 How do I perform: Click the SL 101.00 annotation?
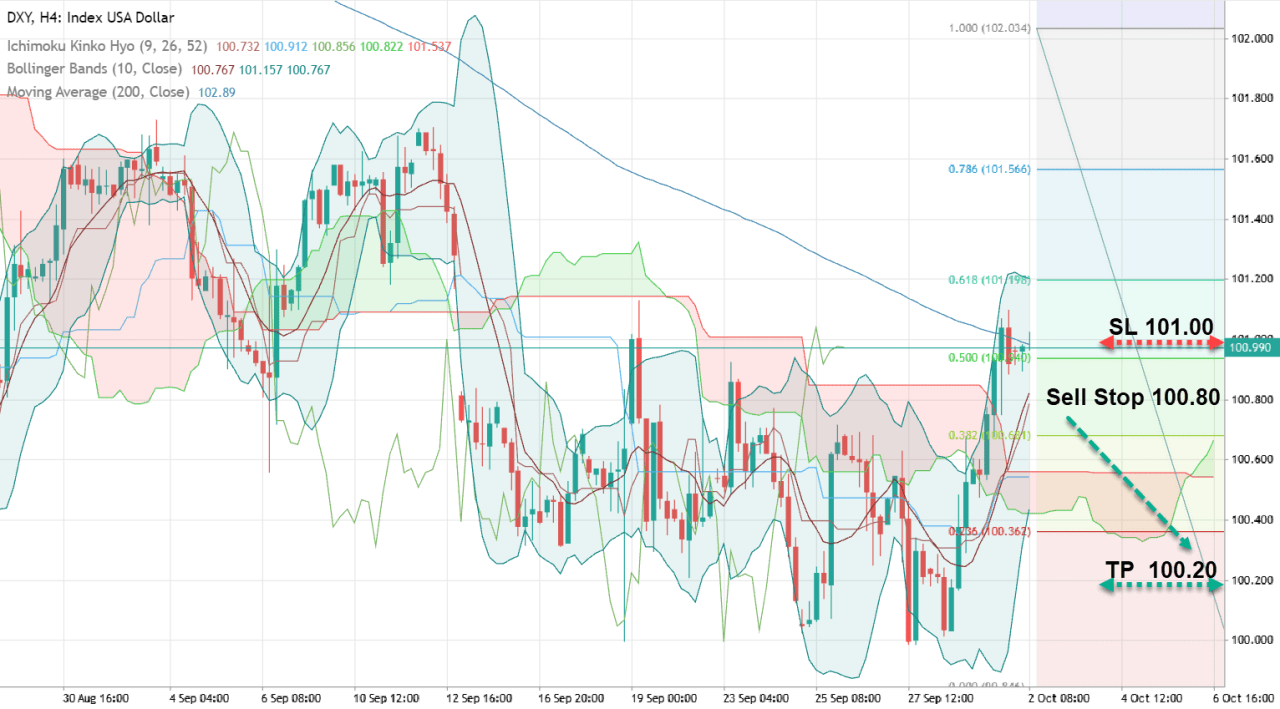1161,326
